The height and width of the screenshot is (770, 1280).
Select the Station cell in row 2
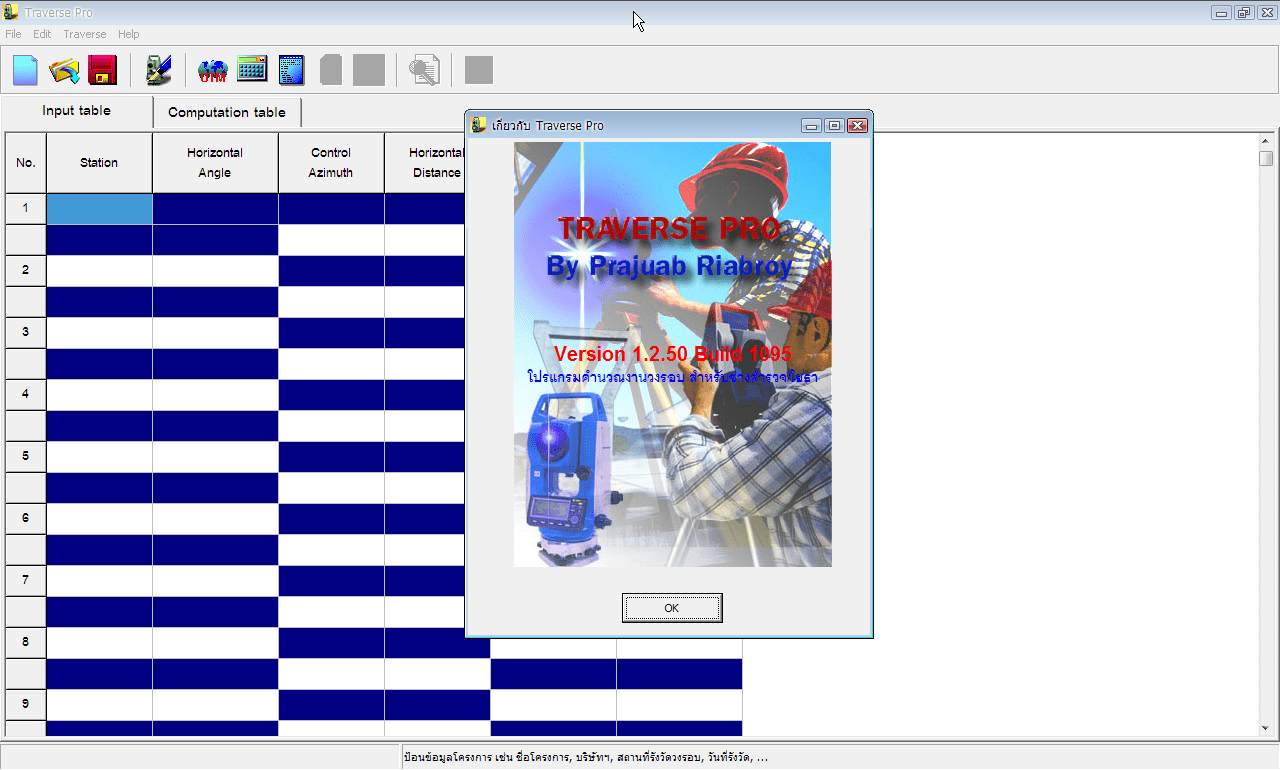click(99, 271)
